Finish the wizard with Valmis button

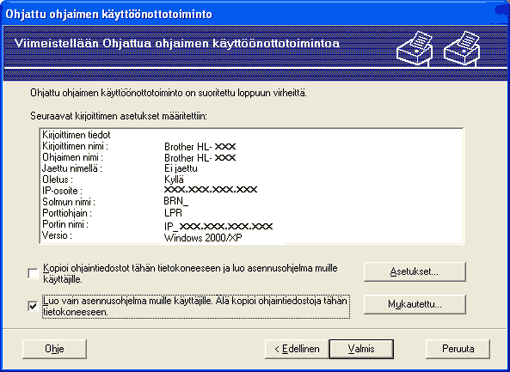pyautogui.click(x=361, y=349)
